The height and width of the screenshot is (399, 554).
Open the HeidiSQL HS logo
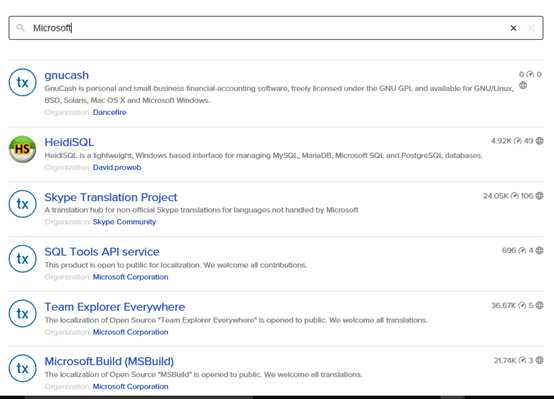[x=23, y=149]
